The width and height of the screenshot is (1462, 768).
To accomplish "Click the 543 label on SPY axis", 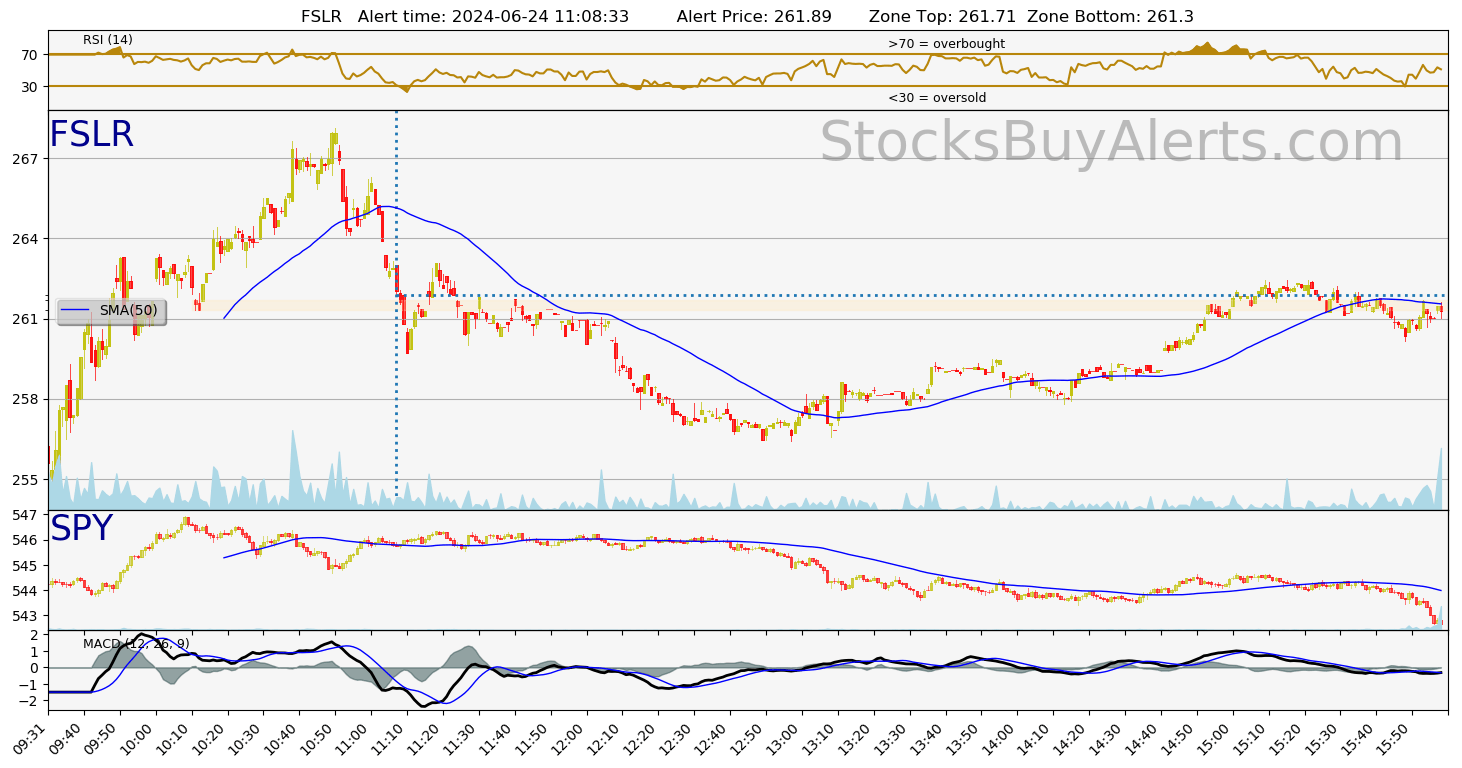I will point(25,616).
